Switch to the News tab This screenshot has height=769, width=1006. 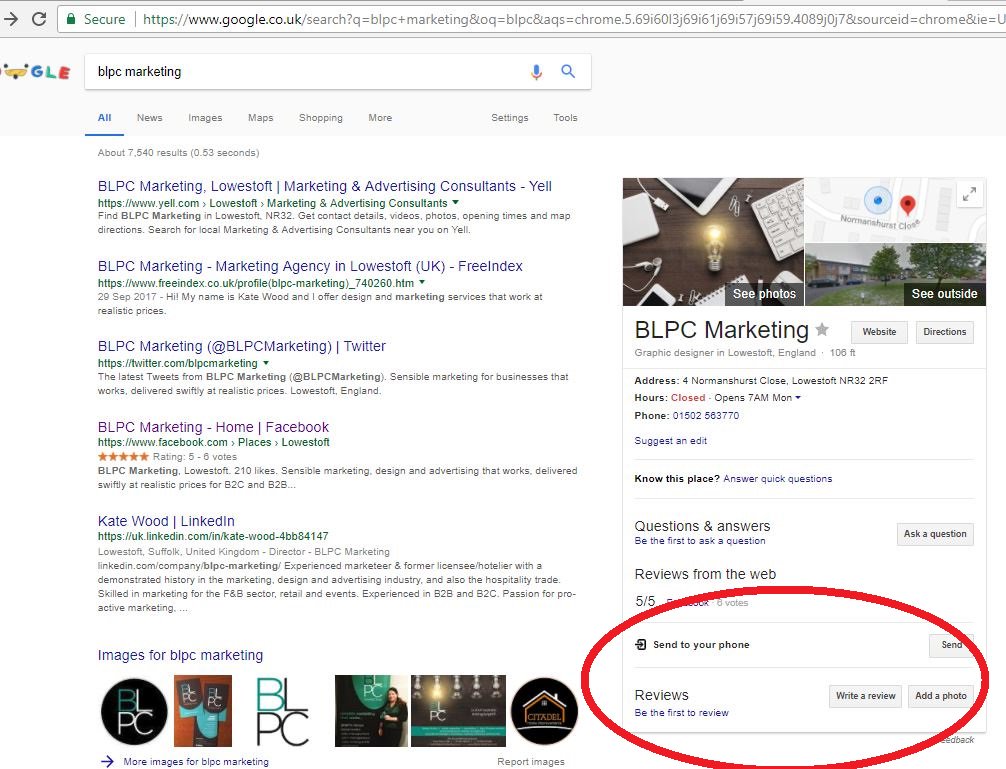pos(149,118)
